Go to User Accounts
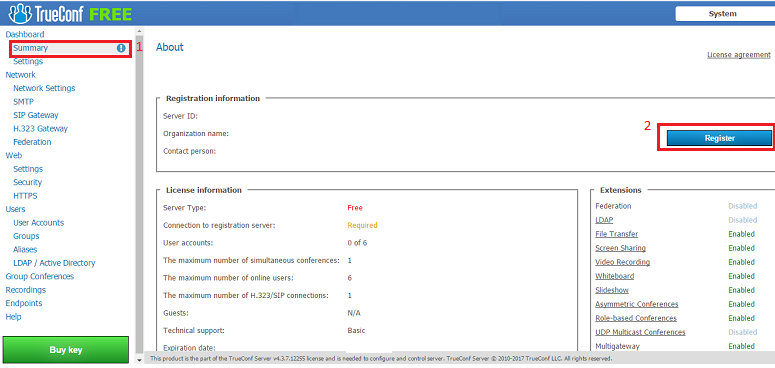 coord(39,223)
